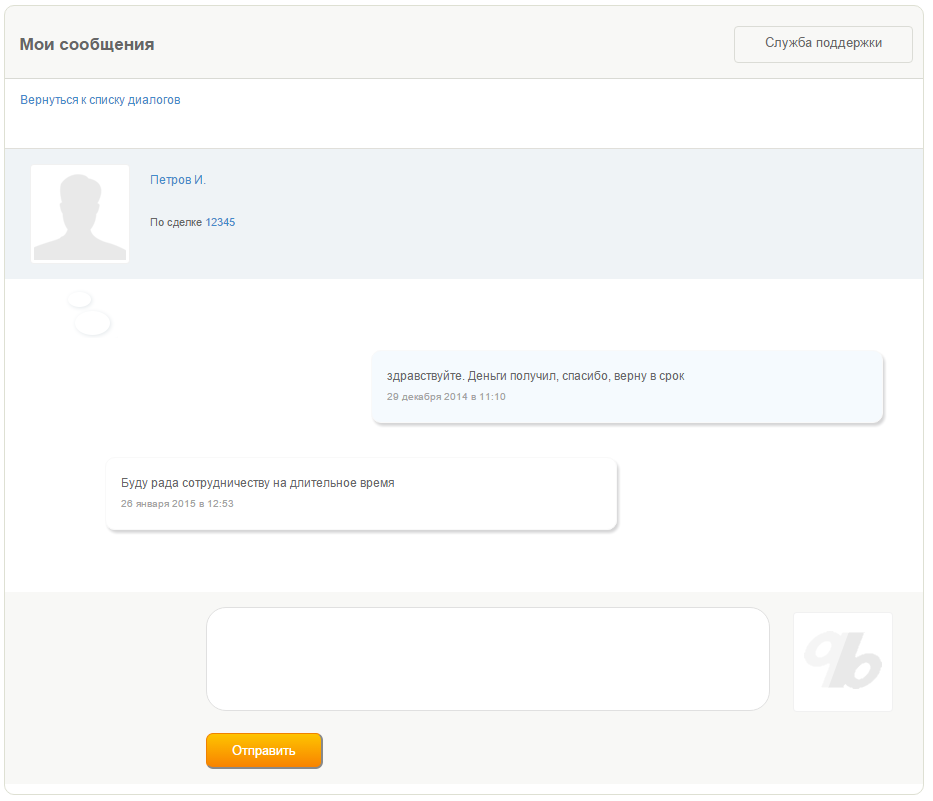Open the Служба поддержки support button
Image resolution: width=933 pixels, height=801 pixels.
(x=823, y=44)
